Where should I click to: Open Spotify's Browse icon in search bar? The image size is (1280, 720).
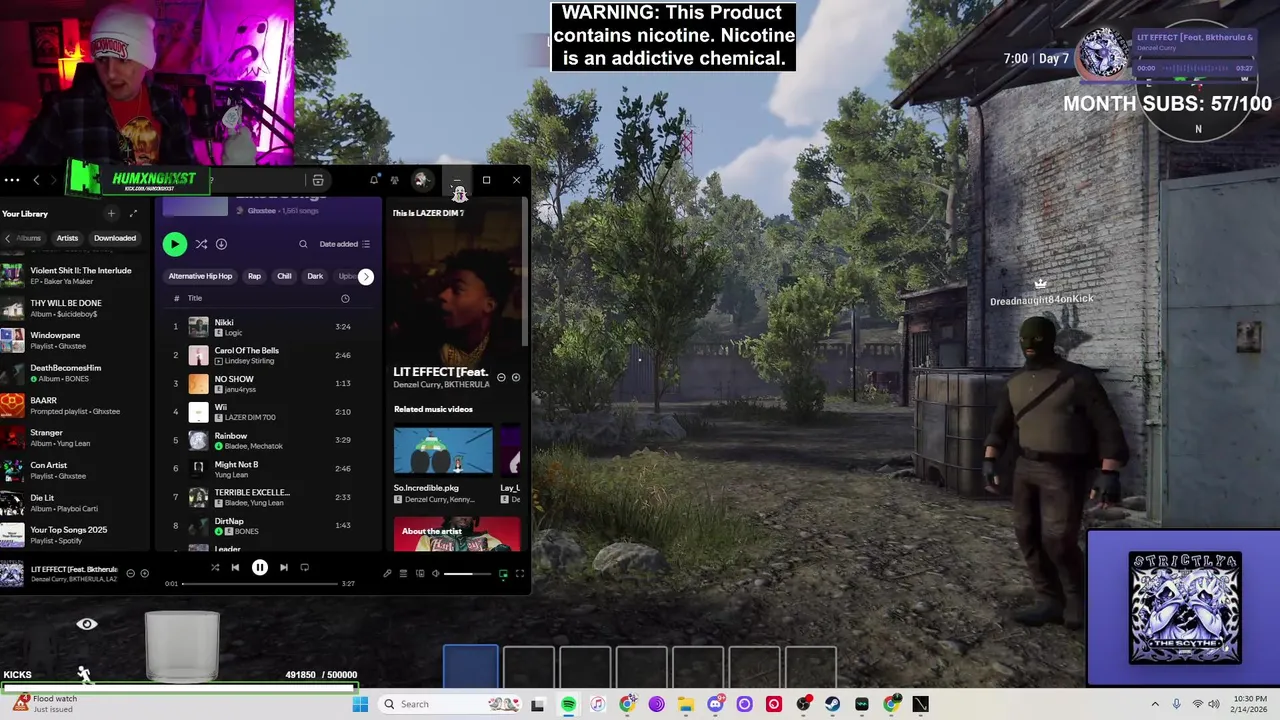tap(318, 180)
